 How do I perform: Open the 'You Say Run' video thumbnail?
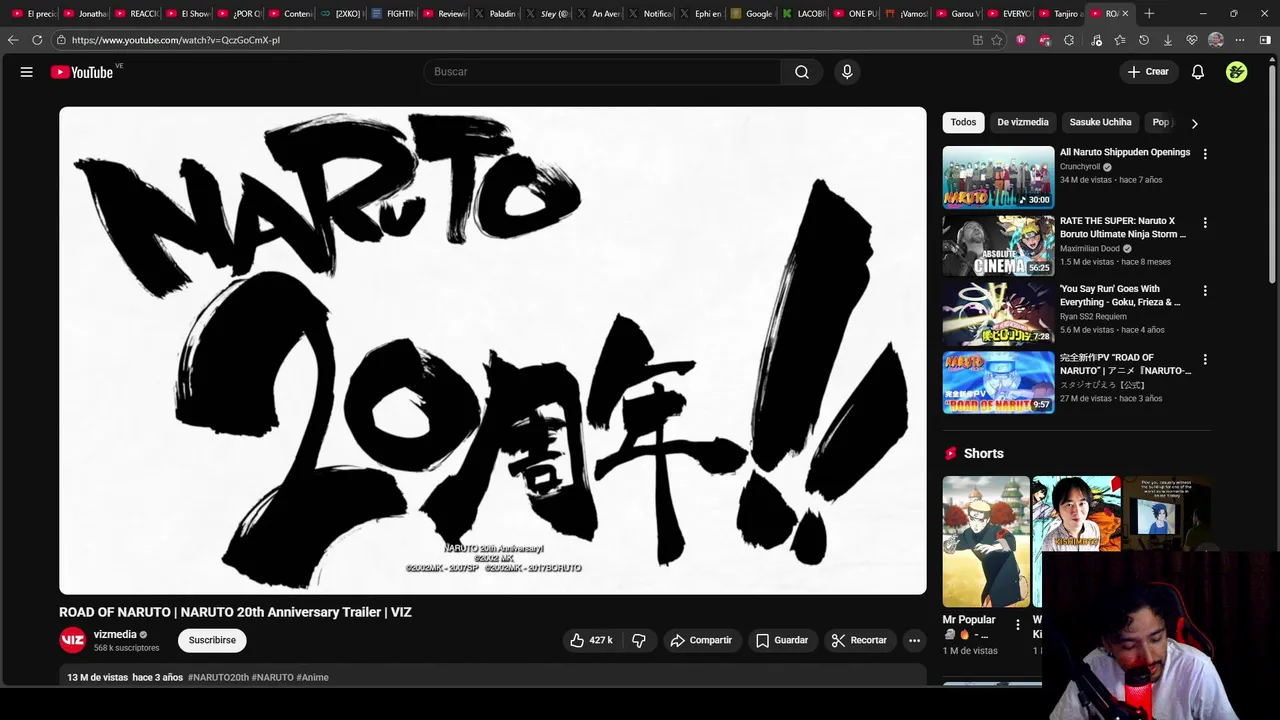pyautogui.click(x=998, y=313)
